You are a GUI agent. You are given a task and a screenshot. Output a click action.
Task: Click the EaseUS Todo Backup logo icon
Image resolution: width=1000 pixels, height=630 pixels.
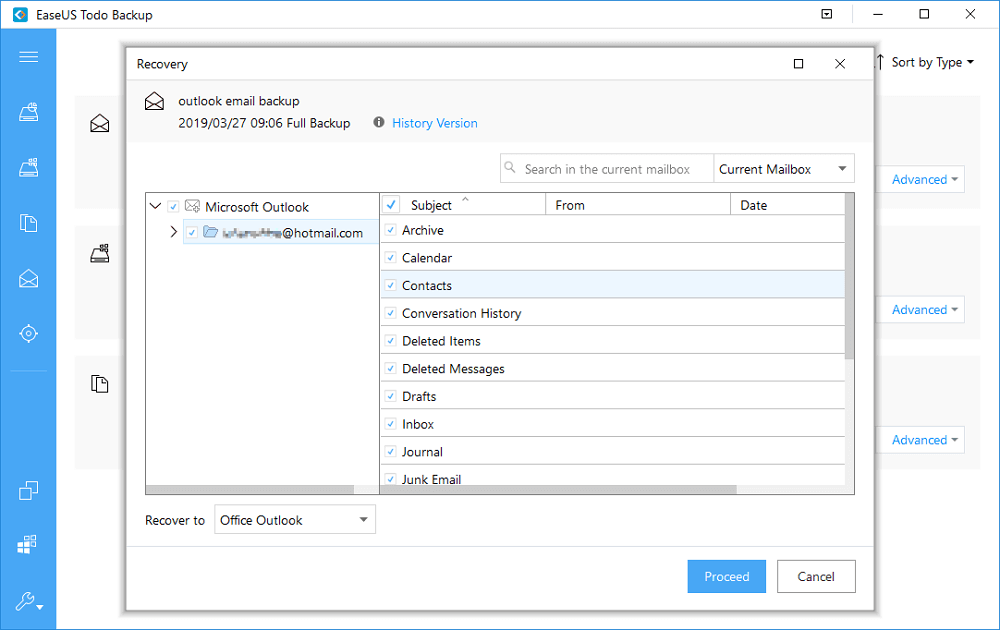(20, 14)
